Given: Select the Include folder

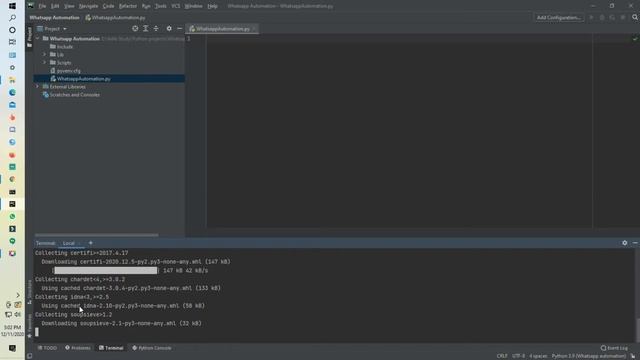Looking at the screenshot, I should point(62,47).
